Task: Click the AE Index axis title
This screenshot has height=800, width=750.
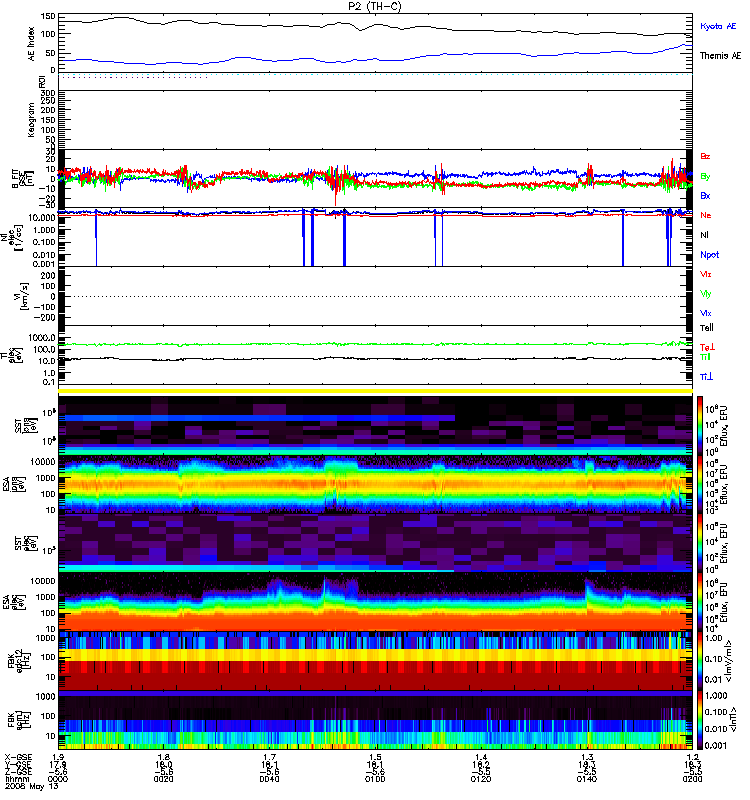Action: click(x=31, y=44)
